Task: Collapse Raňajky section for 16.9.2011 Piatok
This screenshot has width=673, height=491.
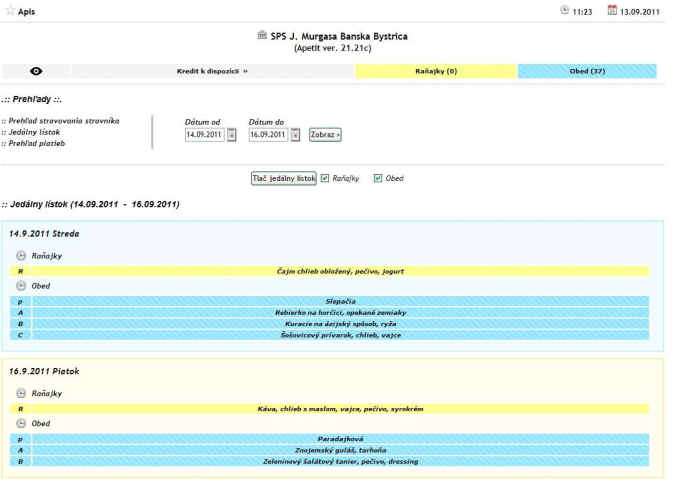Action: [21, 393]
